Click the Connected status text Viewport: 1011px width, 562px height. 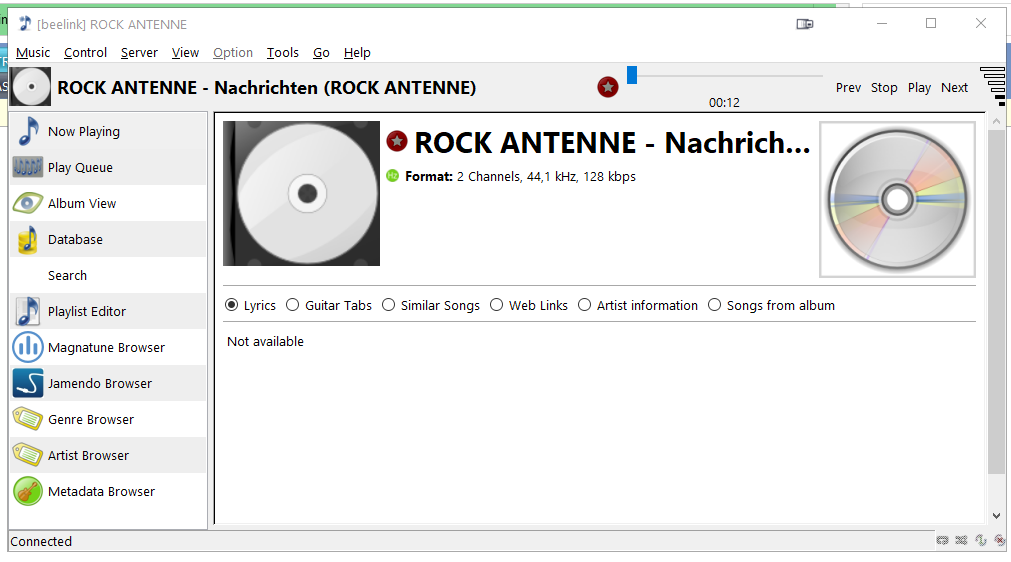(41, 541)
